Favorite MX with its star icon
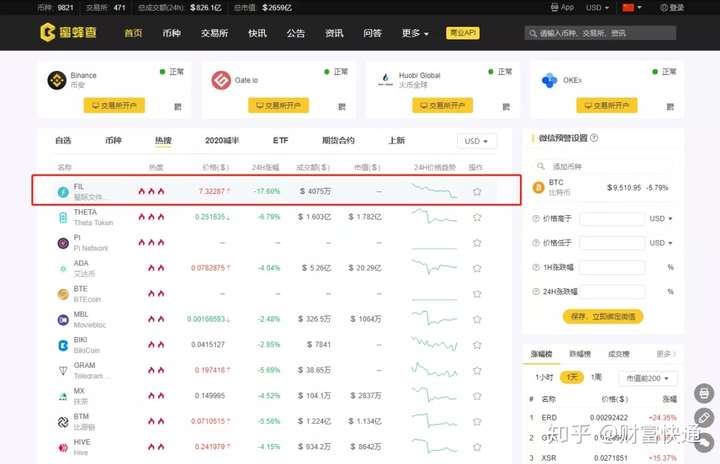 [477, 396]
